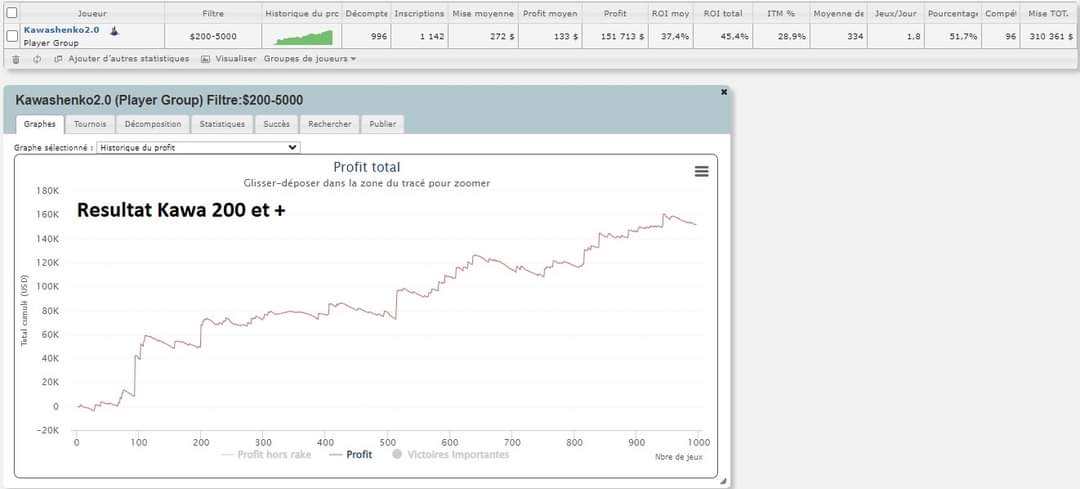1080x489 pixels.
Task: Click 'Ajouter d'autres statistiques'
Action: [128, 59]
